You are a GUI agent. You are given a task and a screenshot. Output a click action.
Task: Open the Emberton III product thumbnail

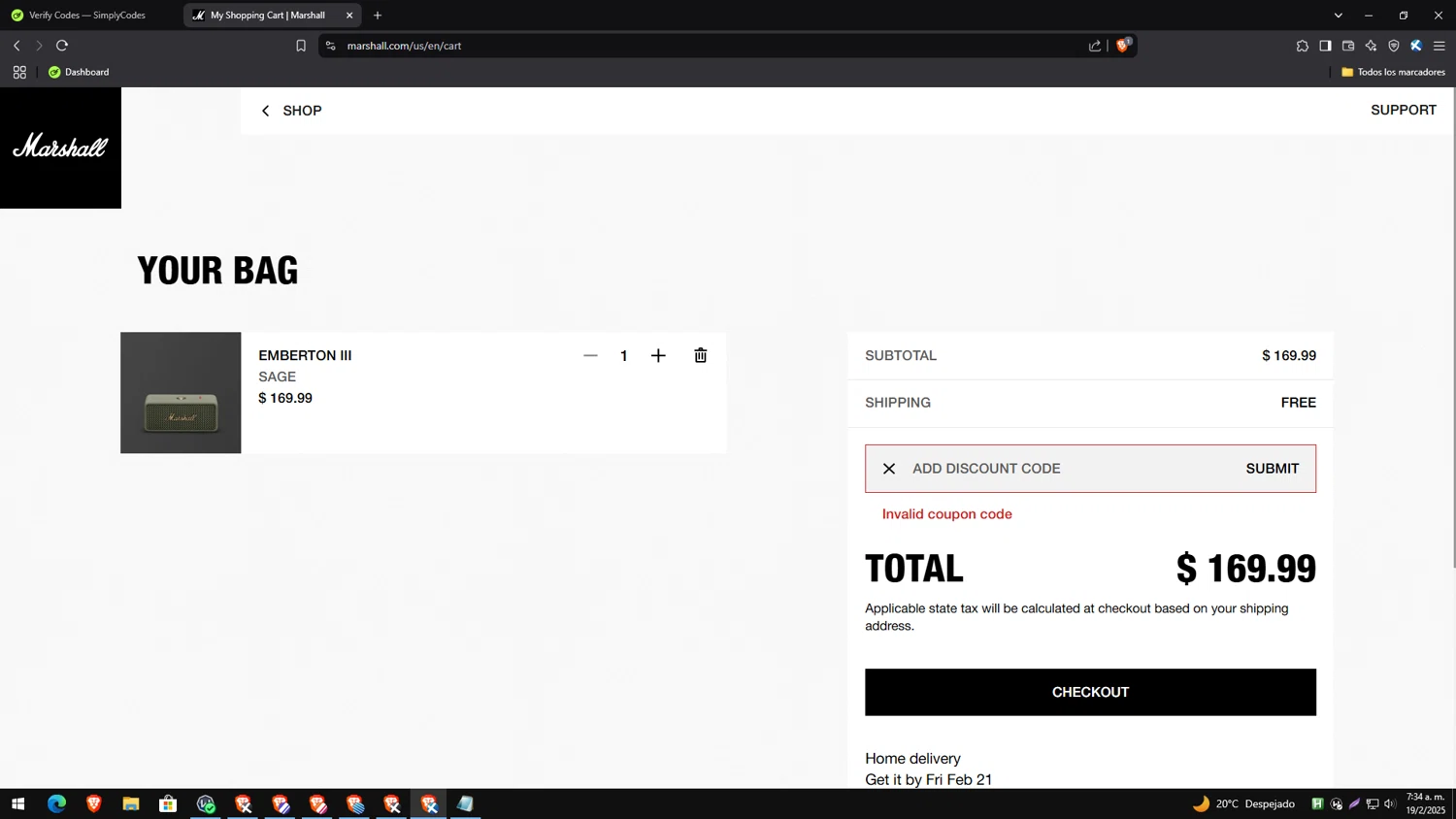(181, 392)
